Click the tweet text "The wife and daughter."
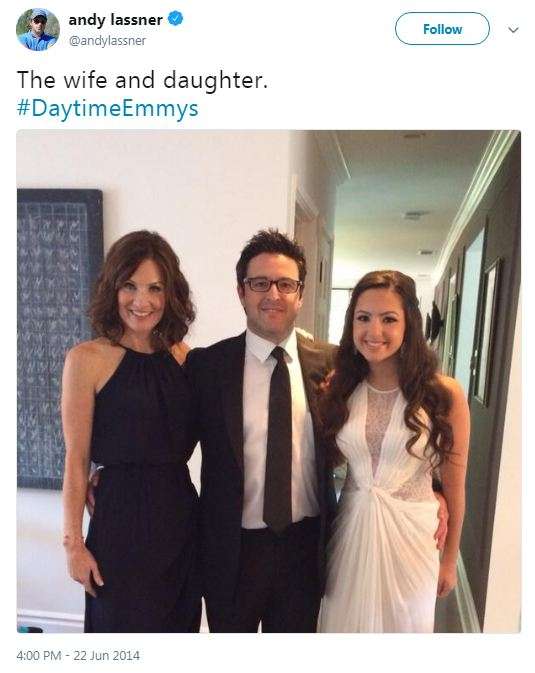Screen dimensions: 535x673 tap(142, 80)
